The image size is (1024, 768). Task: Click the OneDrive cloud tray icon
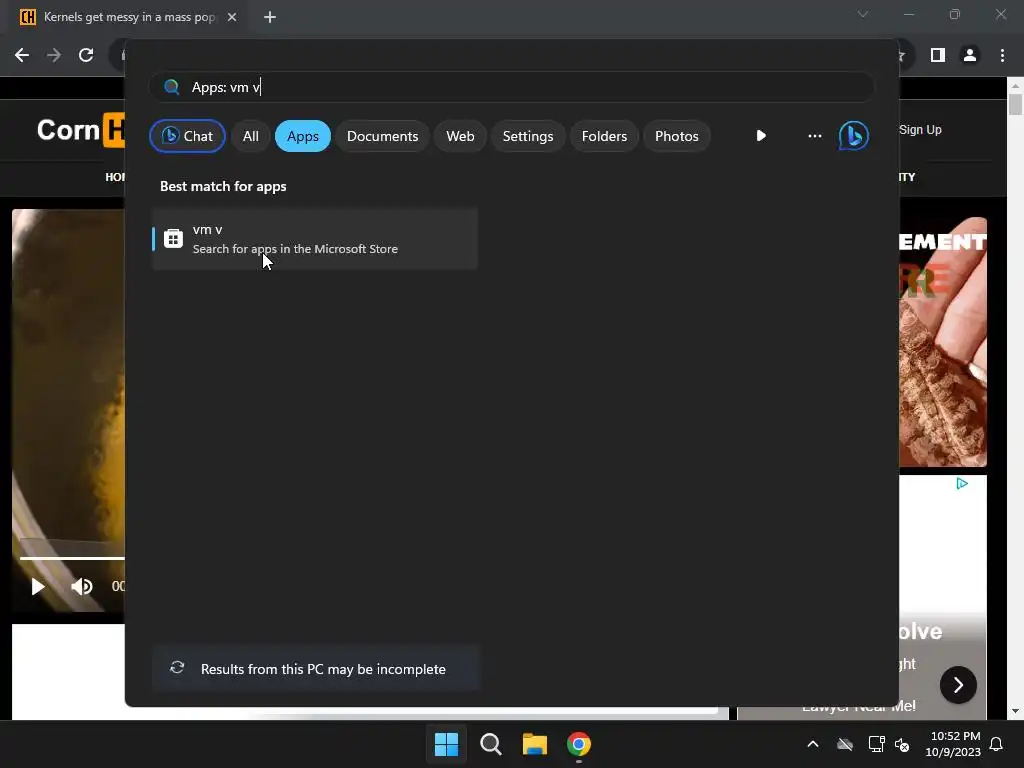coord(845,744)
